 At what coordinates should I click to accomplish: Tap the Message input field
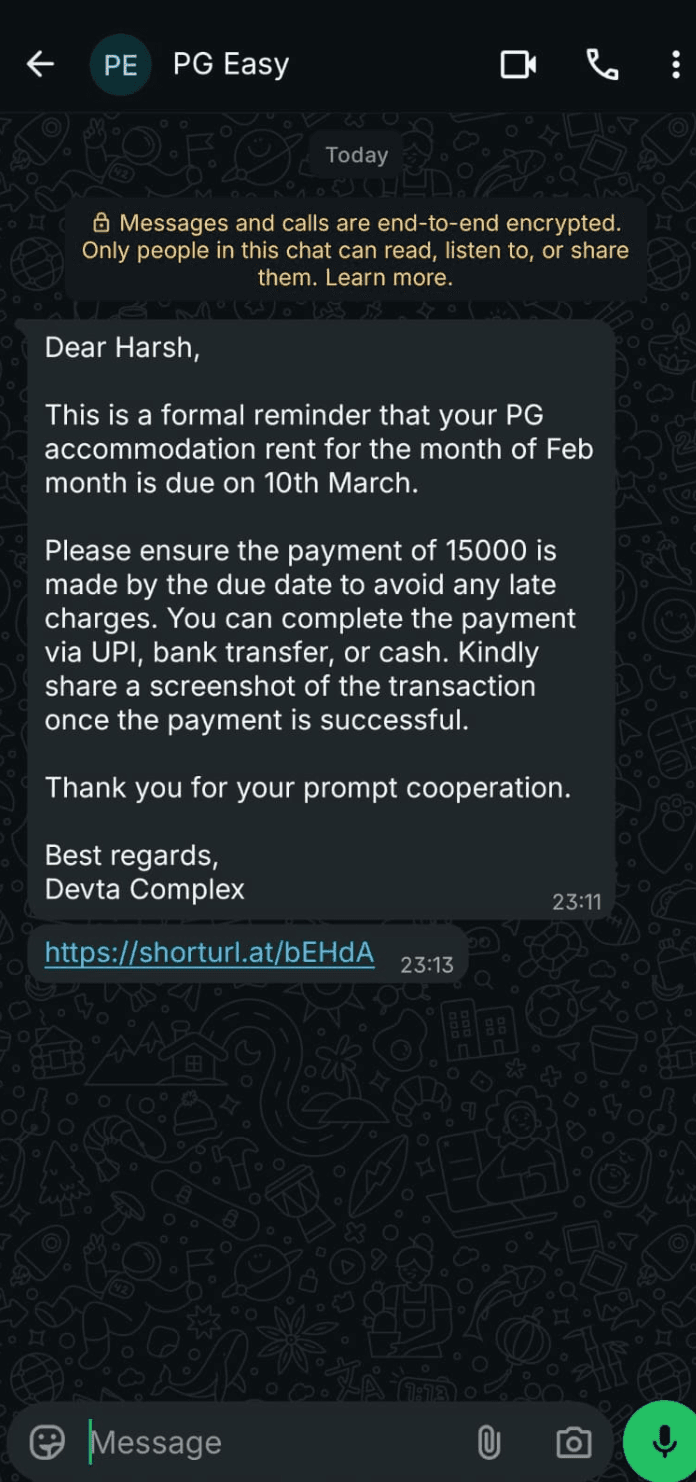coord(200,1441)
